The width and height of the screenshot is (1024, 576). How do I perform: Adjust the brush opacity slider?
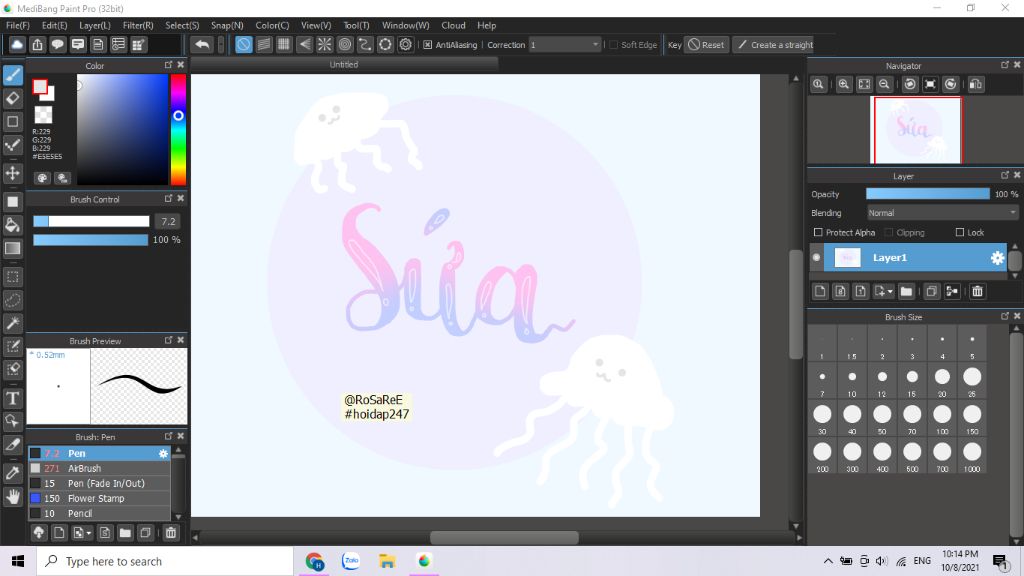coord(91,240)
